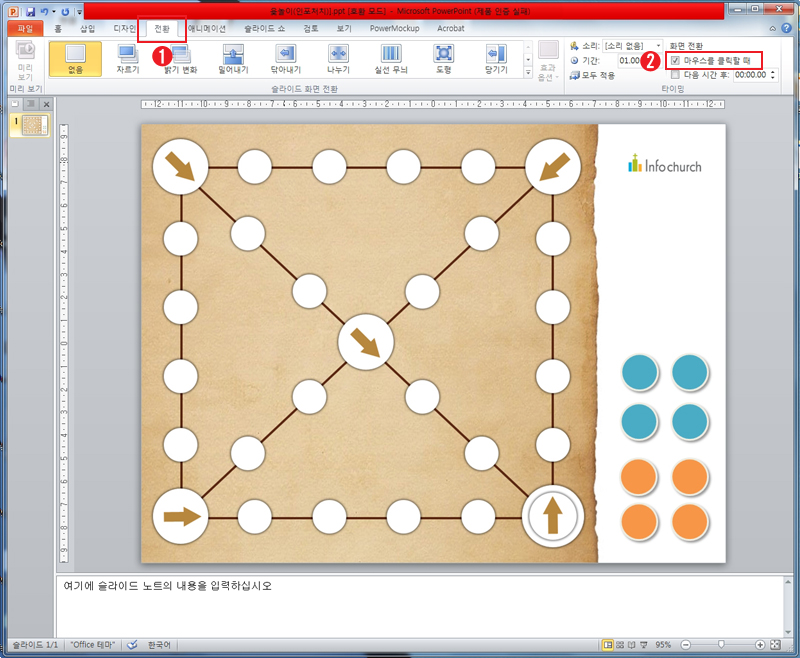Enable 다음 시간 후 checkbox
The width and height of the screenshot is (800, 658).
click(676, 74)
